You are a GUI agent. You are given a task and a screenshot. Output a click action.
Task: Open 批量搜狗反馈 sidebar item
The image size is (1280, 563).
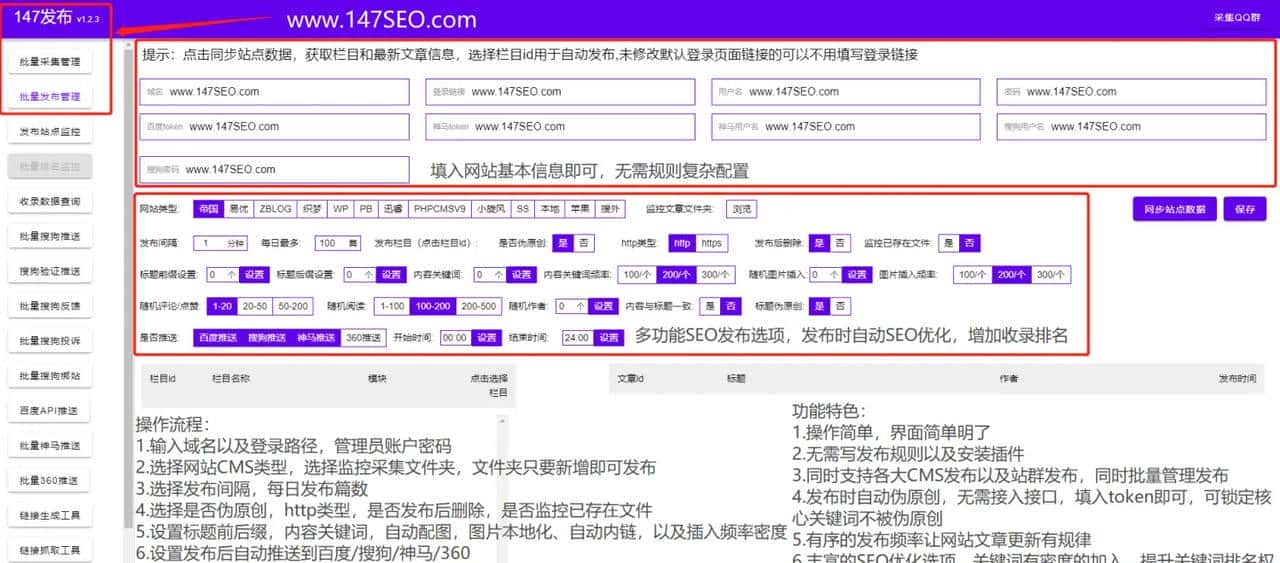50,306
